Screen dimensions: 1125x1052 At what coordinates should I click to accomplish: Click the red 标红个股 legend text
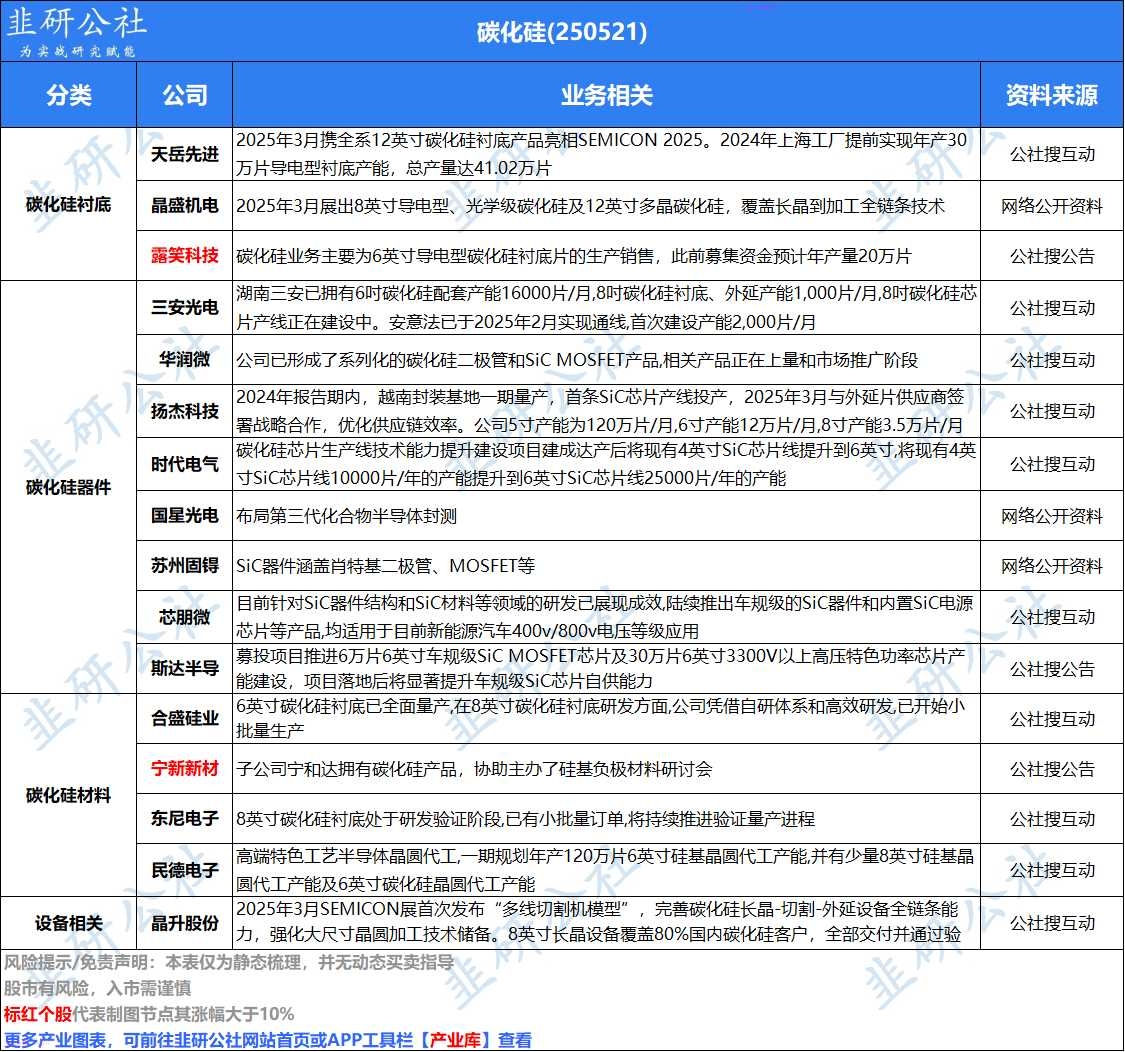(x=37, y=1014)
